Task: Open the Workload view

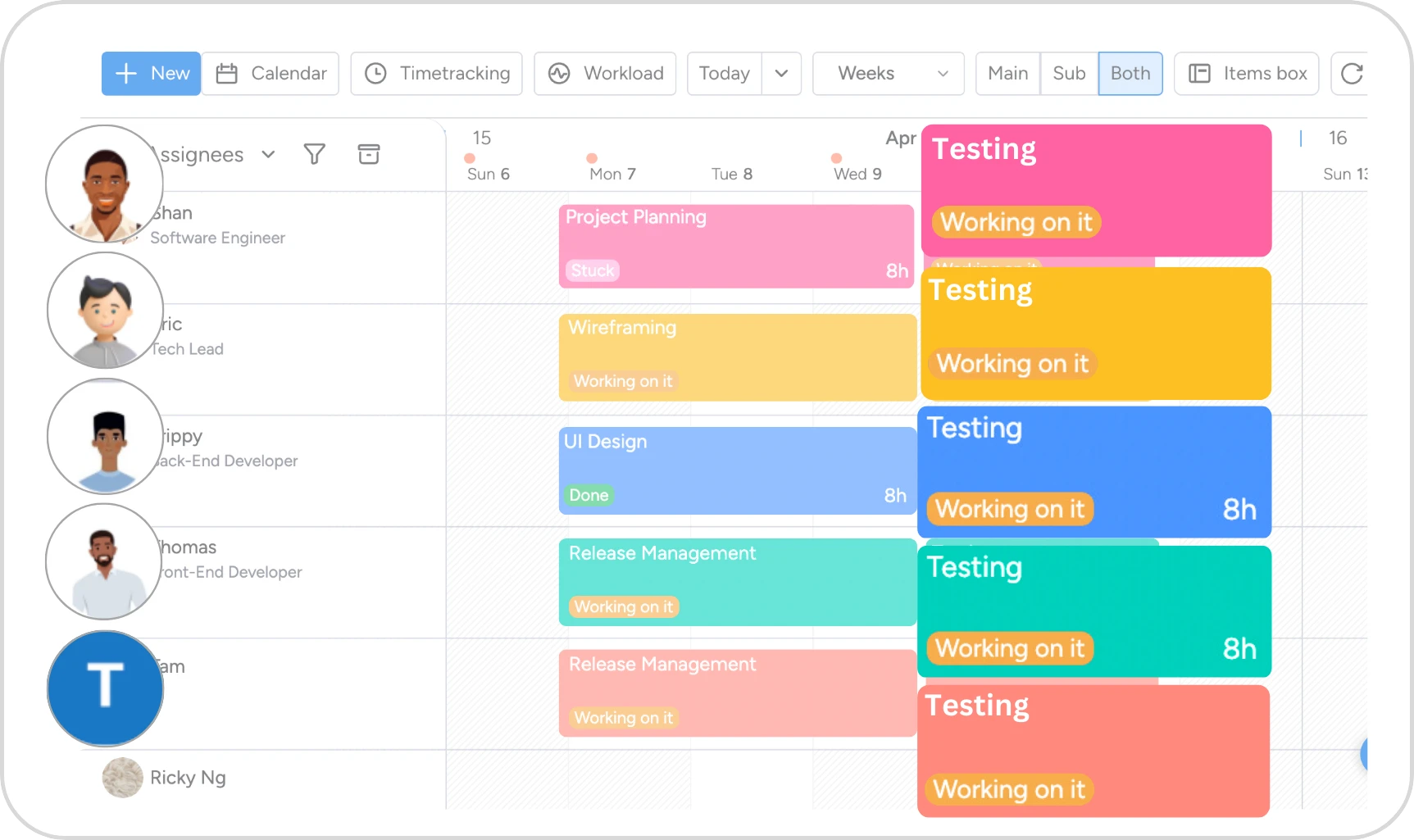Action: point(605,73)
